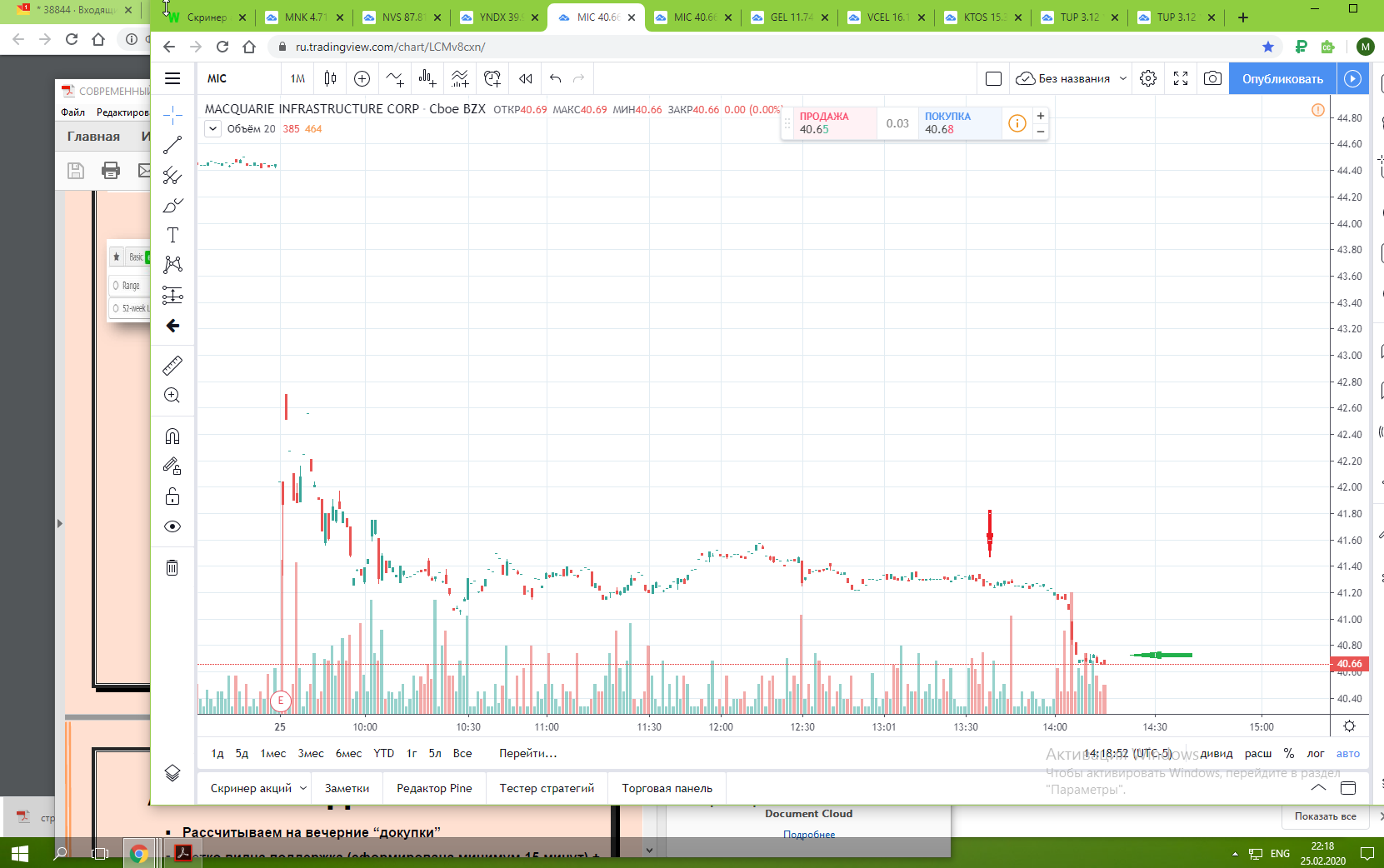Click the browser address bar URL
Screen dimensions: 1384x868
390,47
